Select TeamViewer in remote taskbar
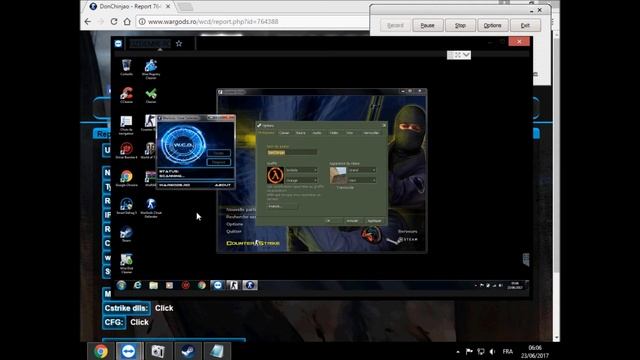The height and width of the screenshot is (360, 640). point(218,285)
